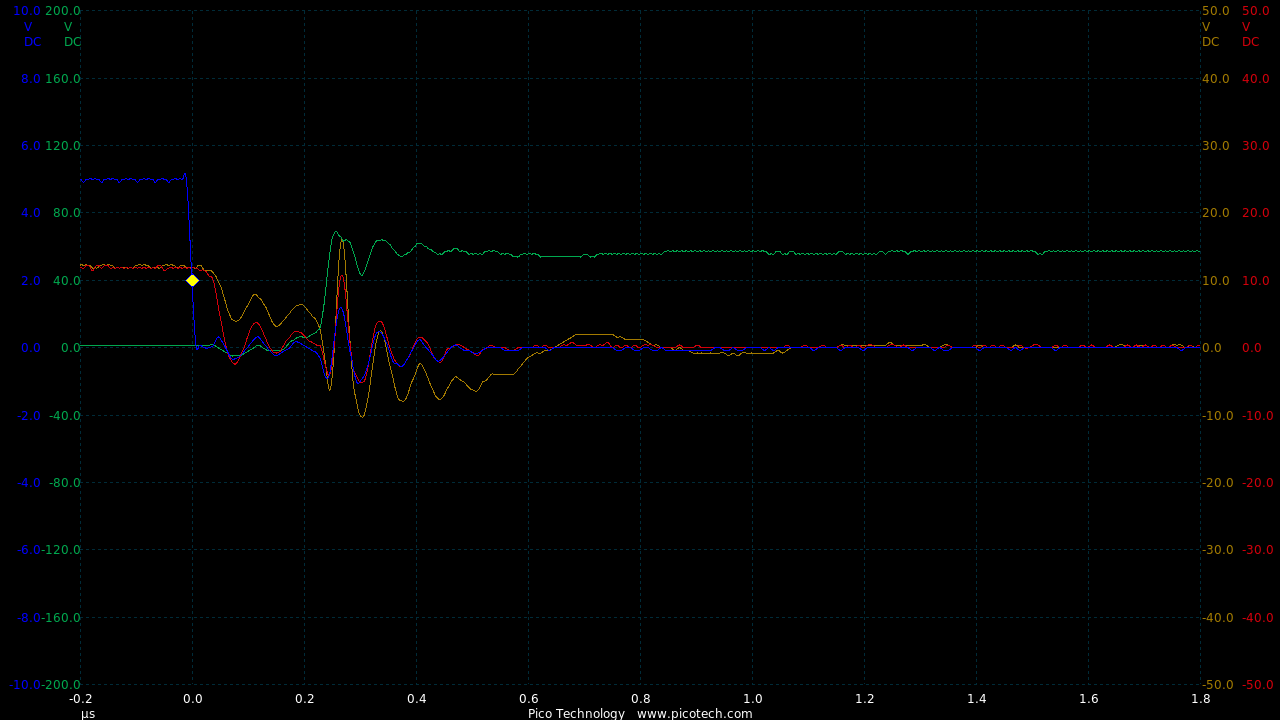Click the blue channel V DC label
The width and height of the screenshot is (1280, 720).
point(32,34)
